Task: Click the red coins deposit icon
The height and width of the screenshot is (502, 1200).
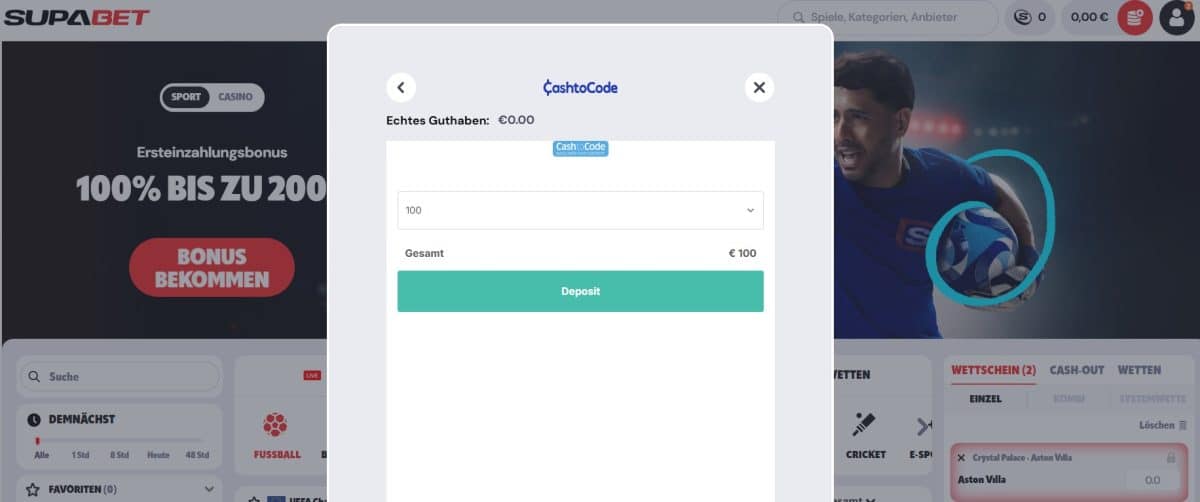Action: pos(1135,17)
